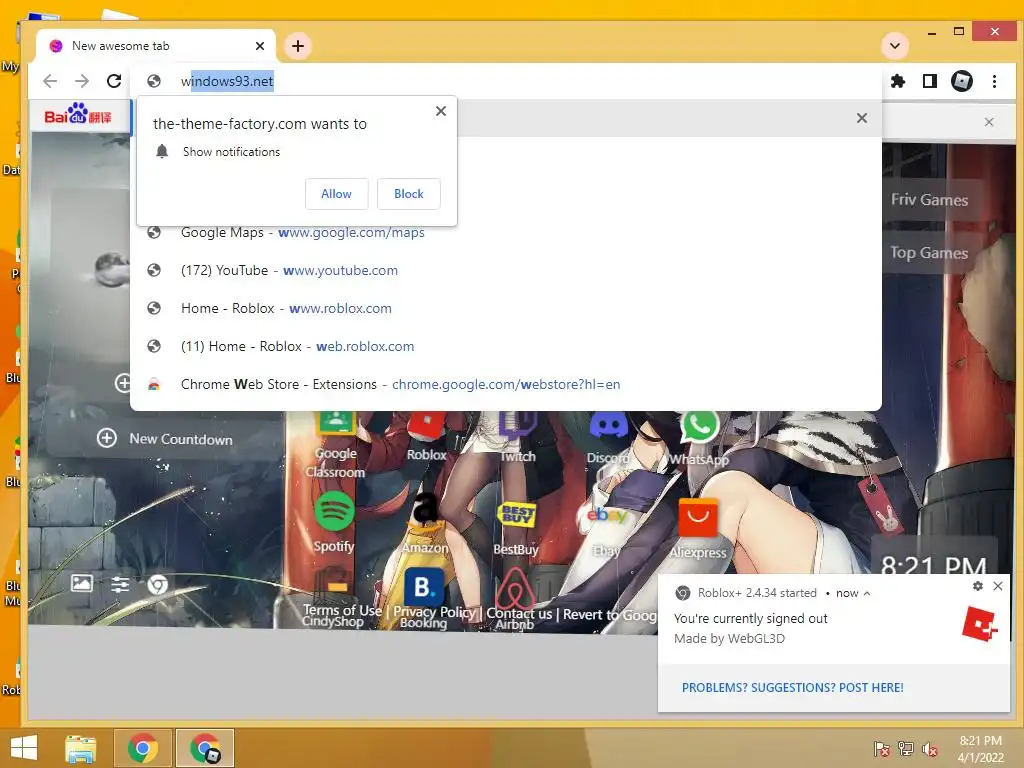Open the taskbar Chrome window with Roblox badge

[x=204, y=748]
